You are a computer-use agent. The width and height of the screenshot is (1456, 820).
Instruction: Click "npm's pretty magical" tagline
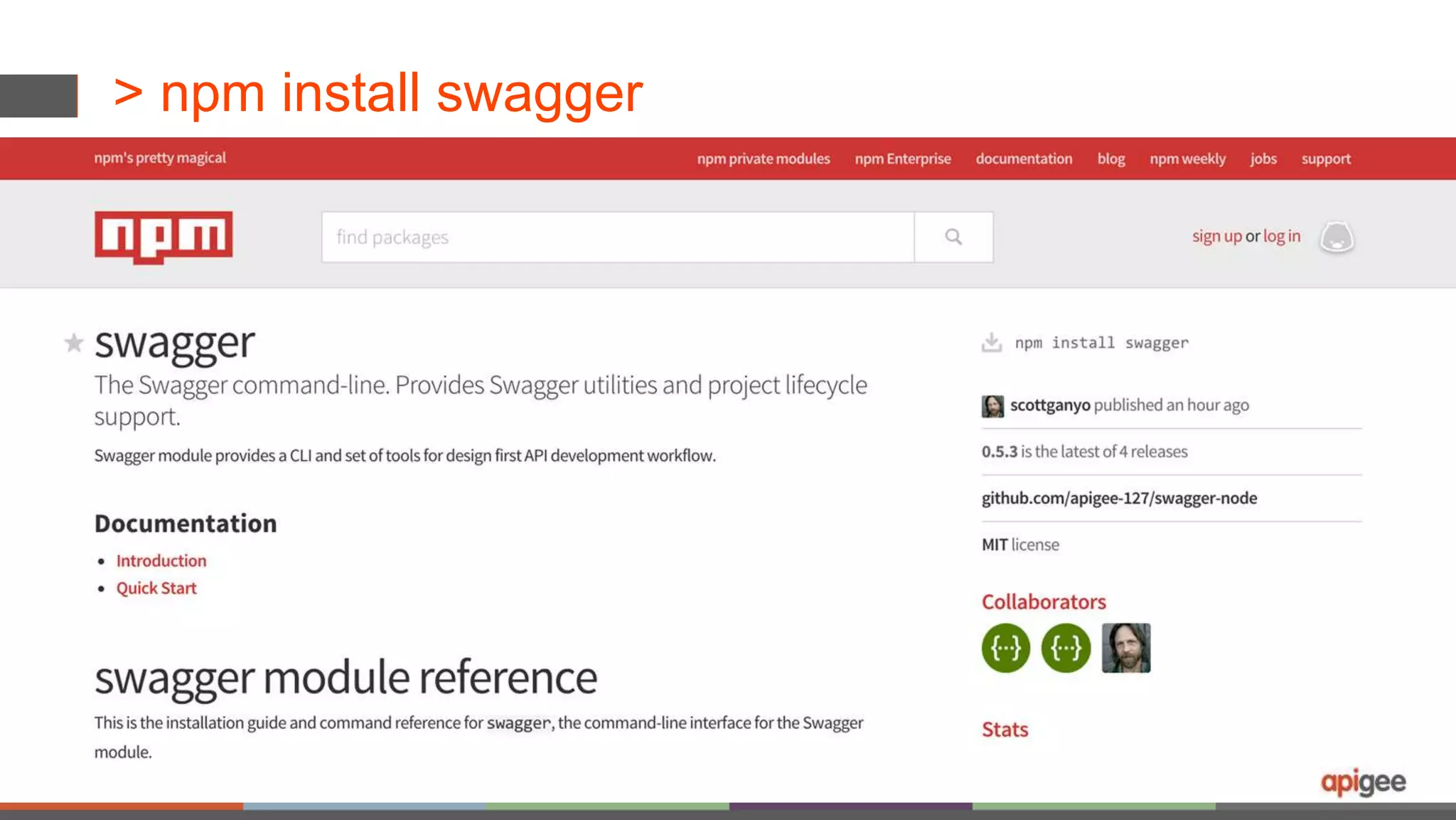click(x=160, y=158)
